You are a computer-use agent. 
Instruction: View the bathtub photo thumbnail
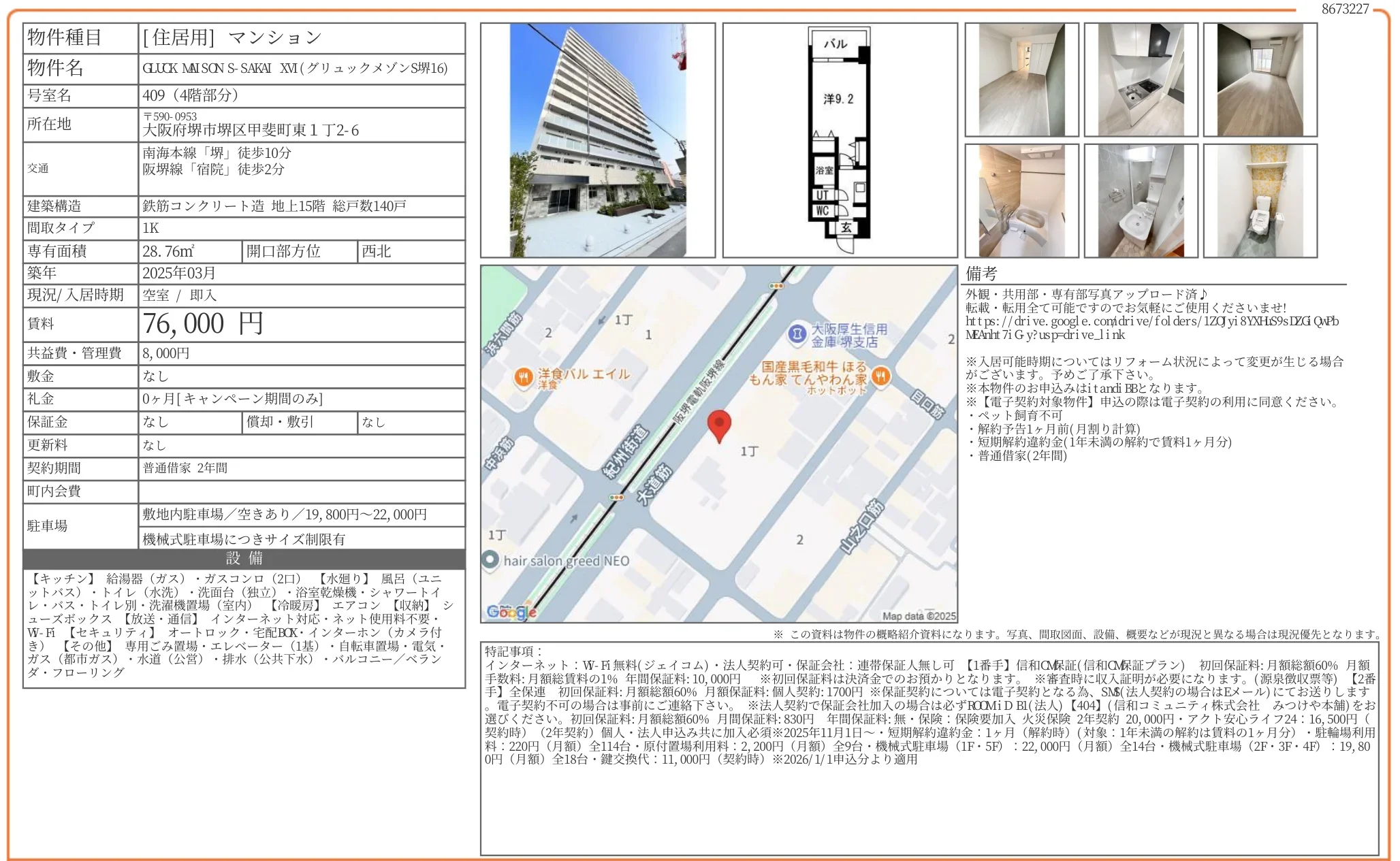click(x=1021, y=201)
